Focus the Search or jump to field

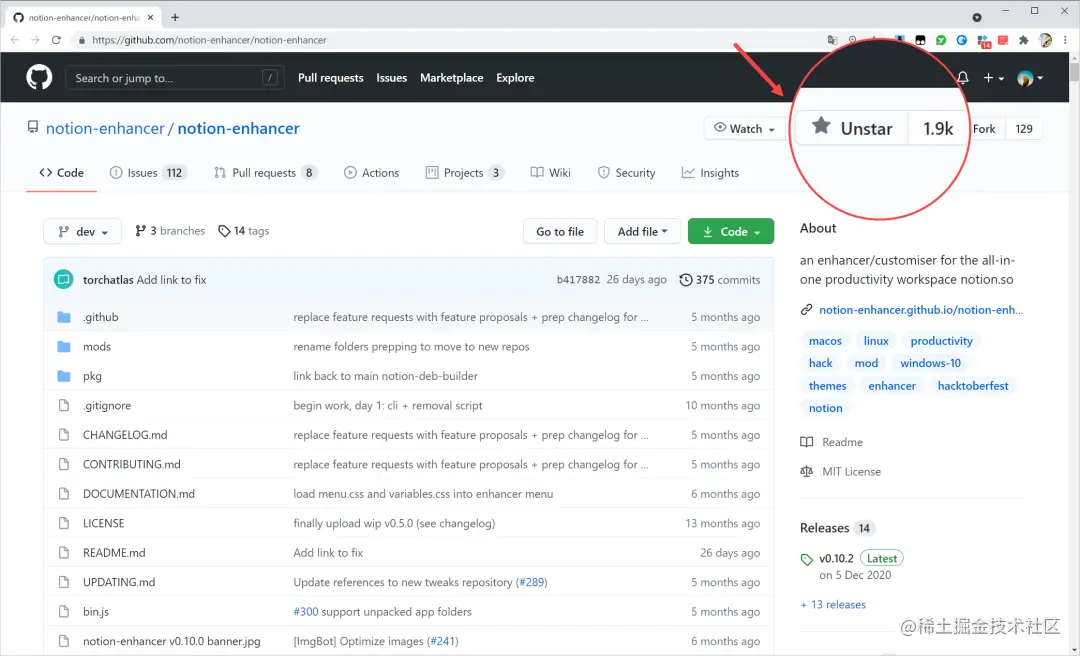coord(174,78)
